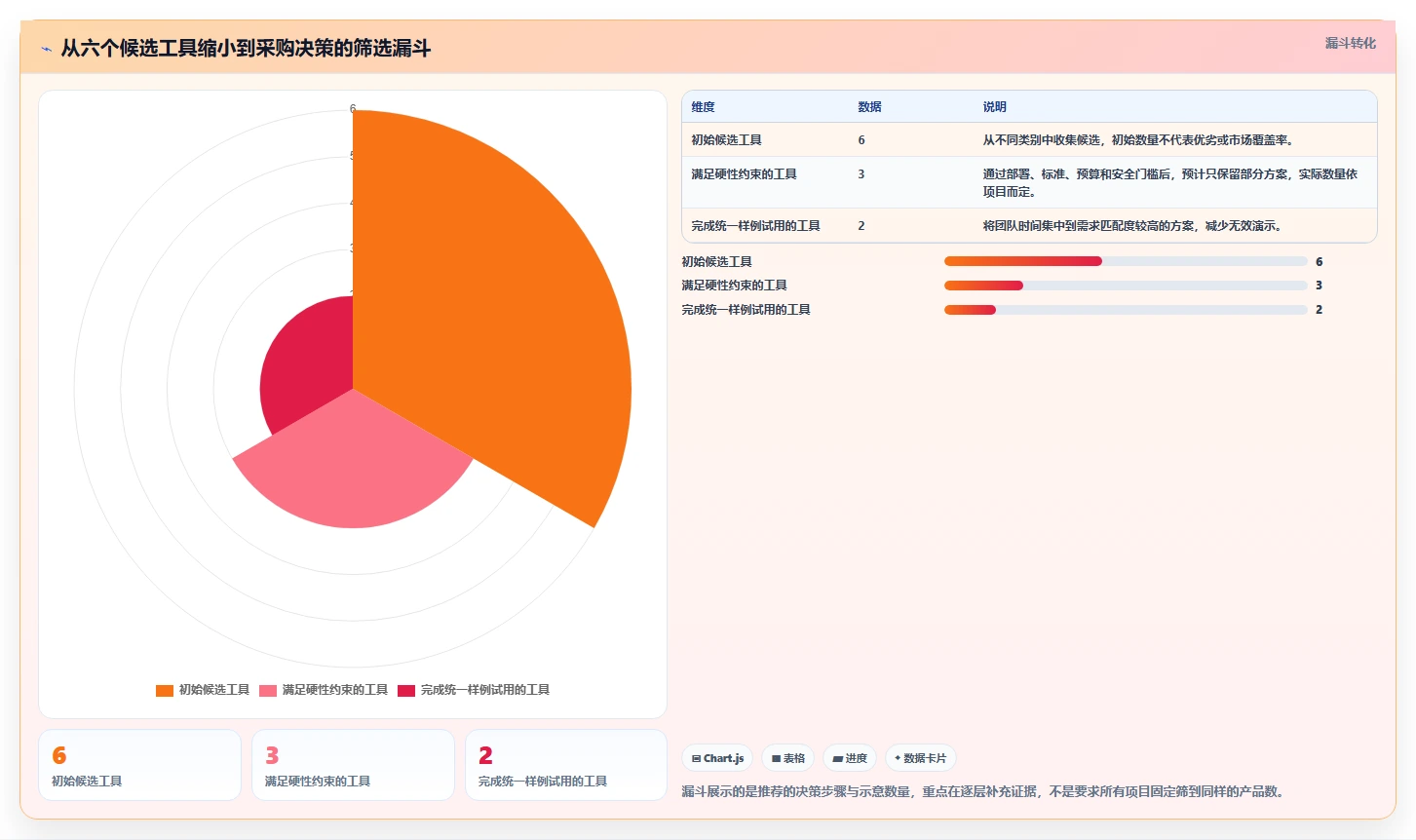The height and width of the screenshot is (840, 1416).
Task: Click the main heading 从六个候选工具缩小到采购决策的筛选漏斗
Action: 246,49
